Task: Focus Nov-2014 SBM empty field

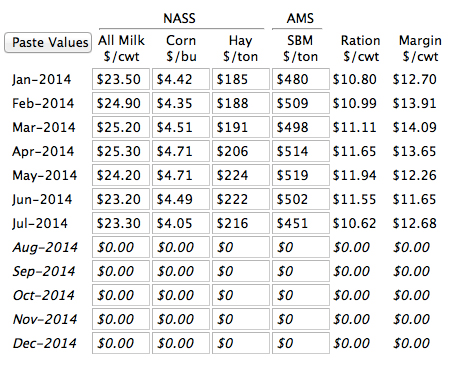Action: point(301,319)
